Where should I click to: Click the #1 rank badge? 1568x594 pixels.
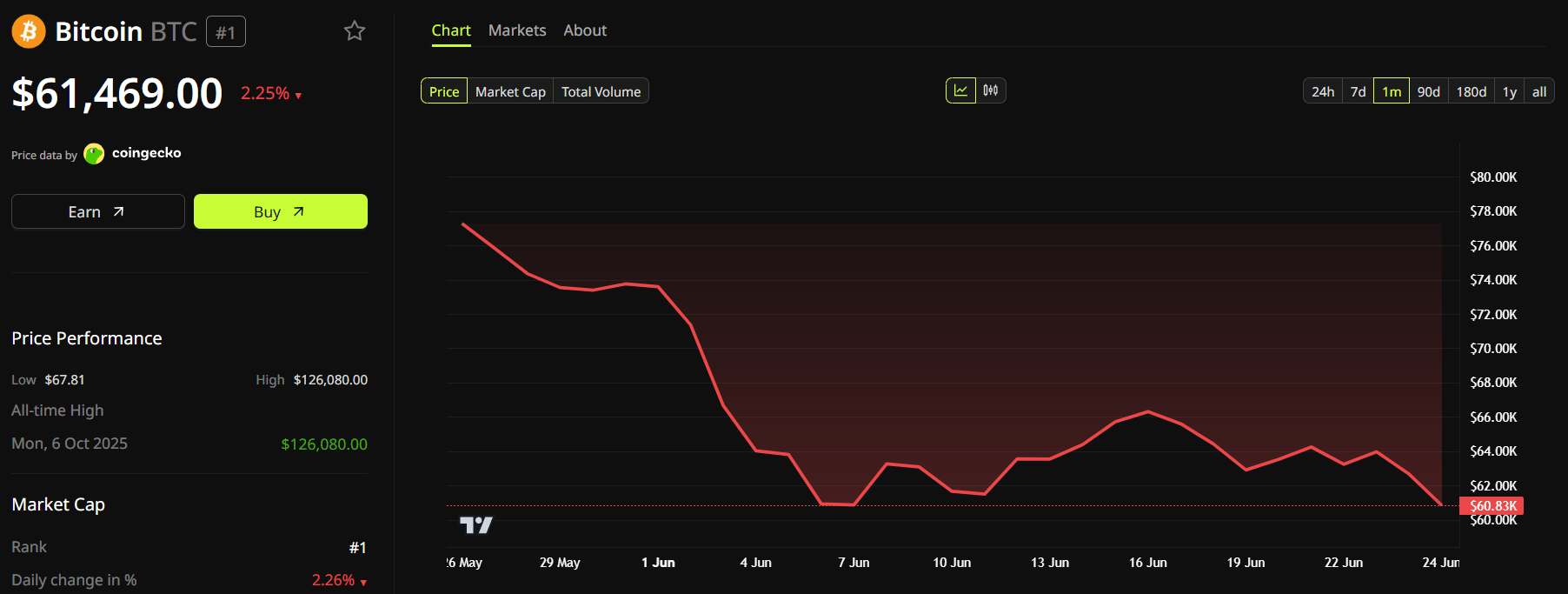(x=226, y=32)
